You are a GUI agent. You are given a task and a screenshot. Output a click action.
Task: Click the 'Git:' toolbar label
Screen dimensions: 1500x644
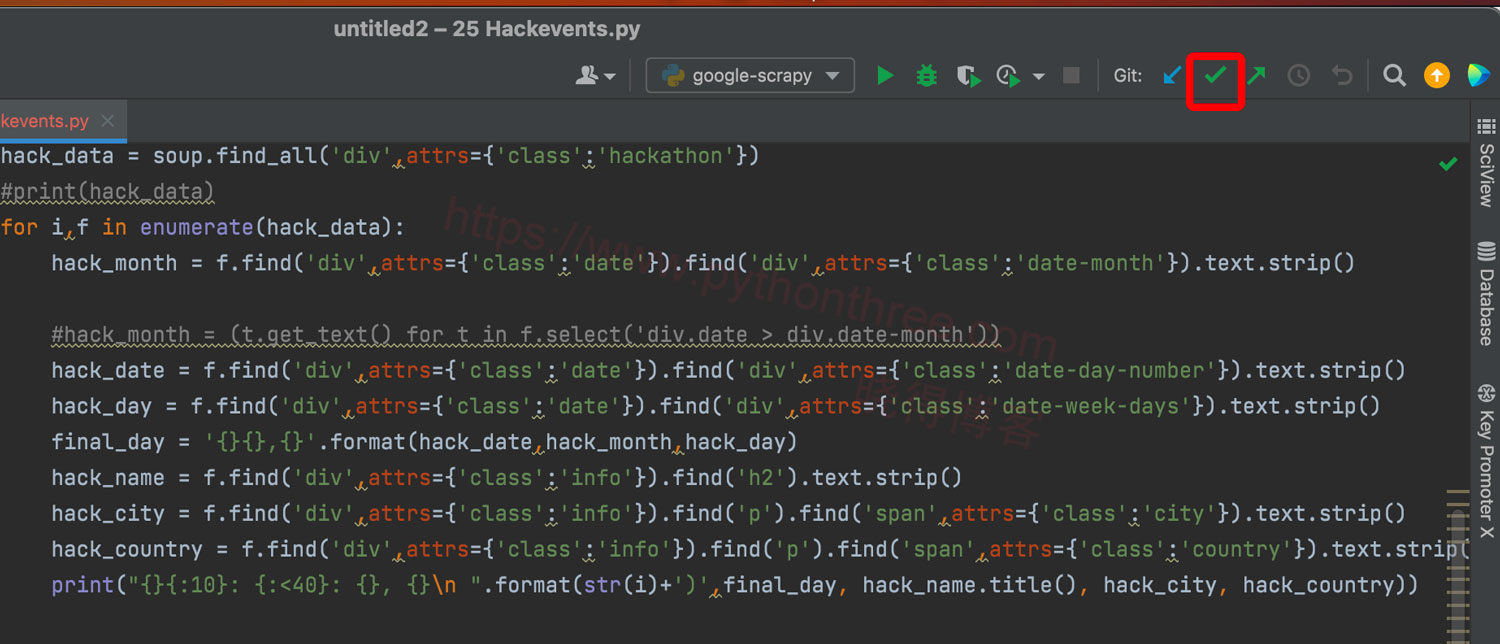tap(1128, 76)
